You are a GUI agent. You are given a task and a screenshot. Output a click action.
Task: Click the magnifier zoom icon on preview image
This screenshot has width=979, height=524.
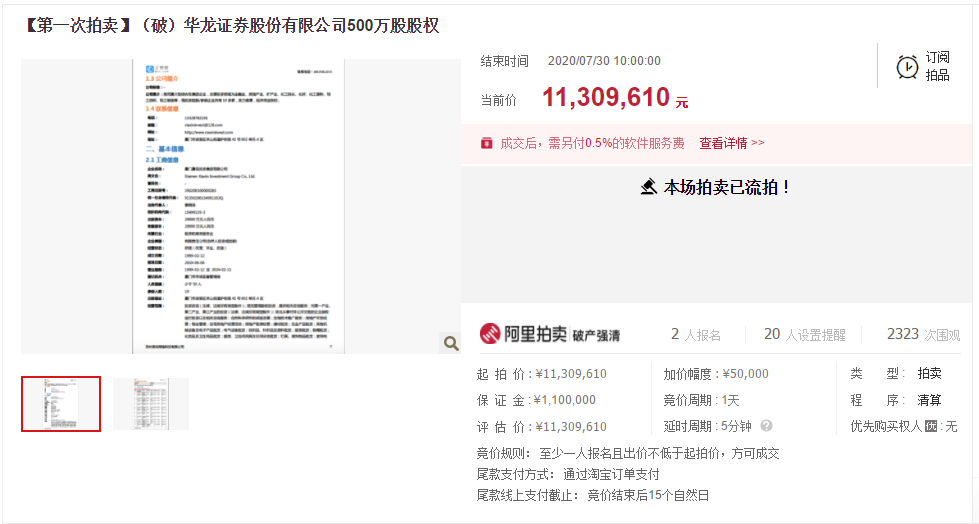click(x=451, y=343)
